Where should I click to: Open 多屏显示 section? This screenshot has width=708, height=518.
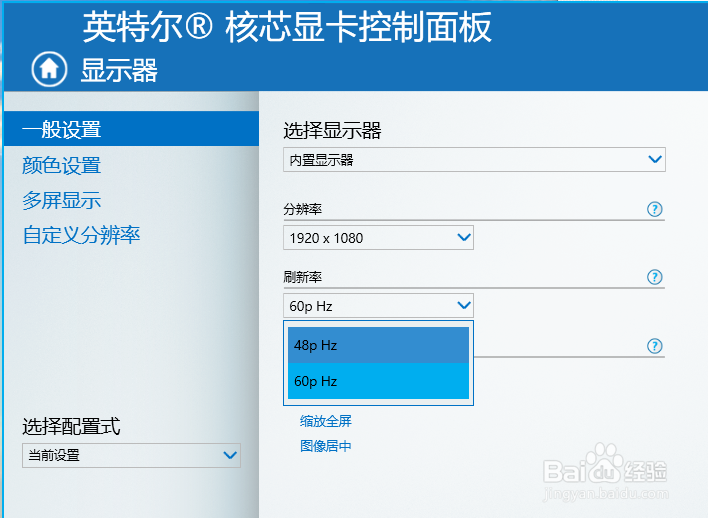pos(61,200)
